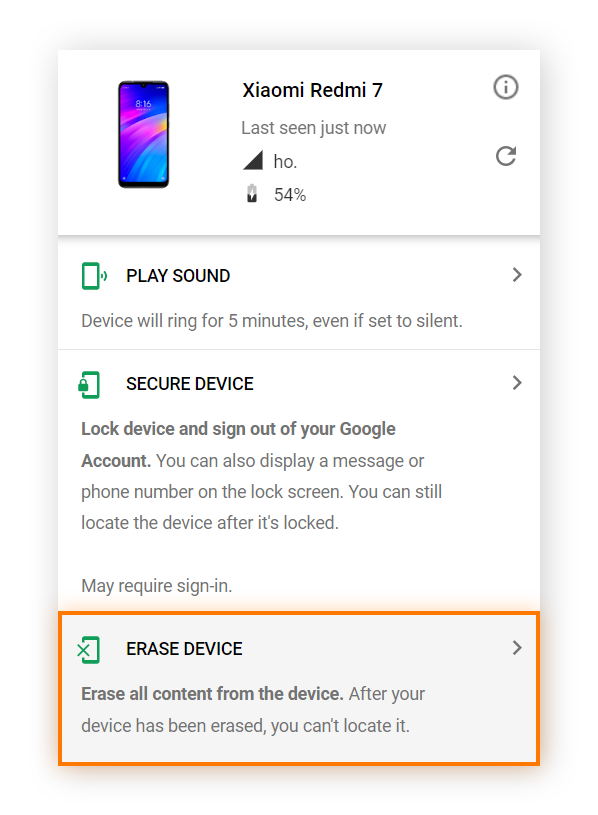This screenshot has height=815, width=598.
Task: Click the Xiaomi Redmi 7 phone image
Action: tap(143, 134)
